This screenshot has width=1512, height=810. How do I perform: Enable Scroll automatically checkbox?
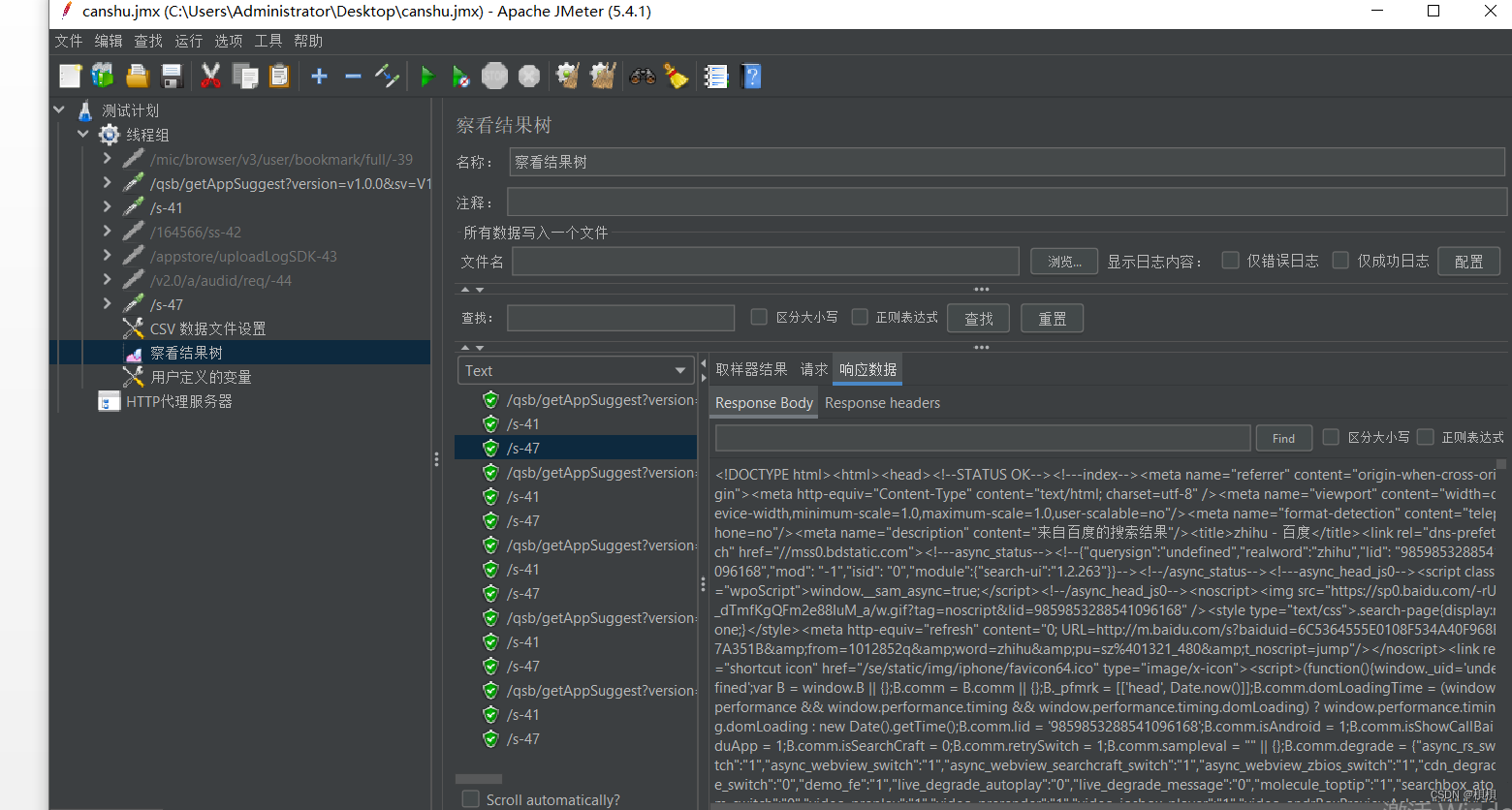[x=471, y=799]
